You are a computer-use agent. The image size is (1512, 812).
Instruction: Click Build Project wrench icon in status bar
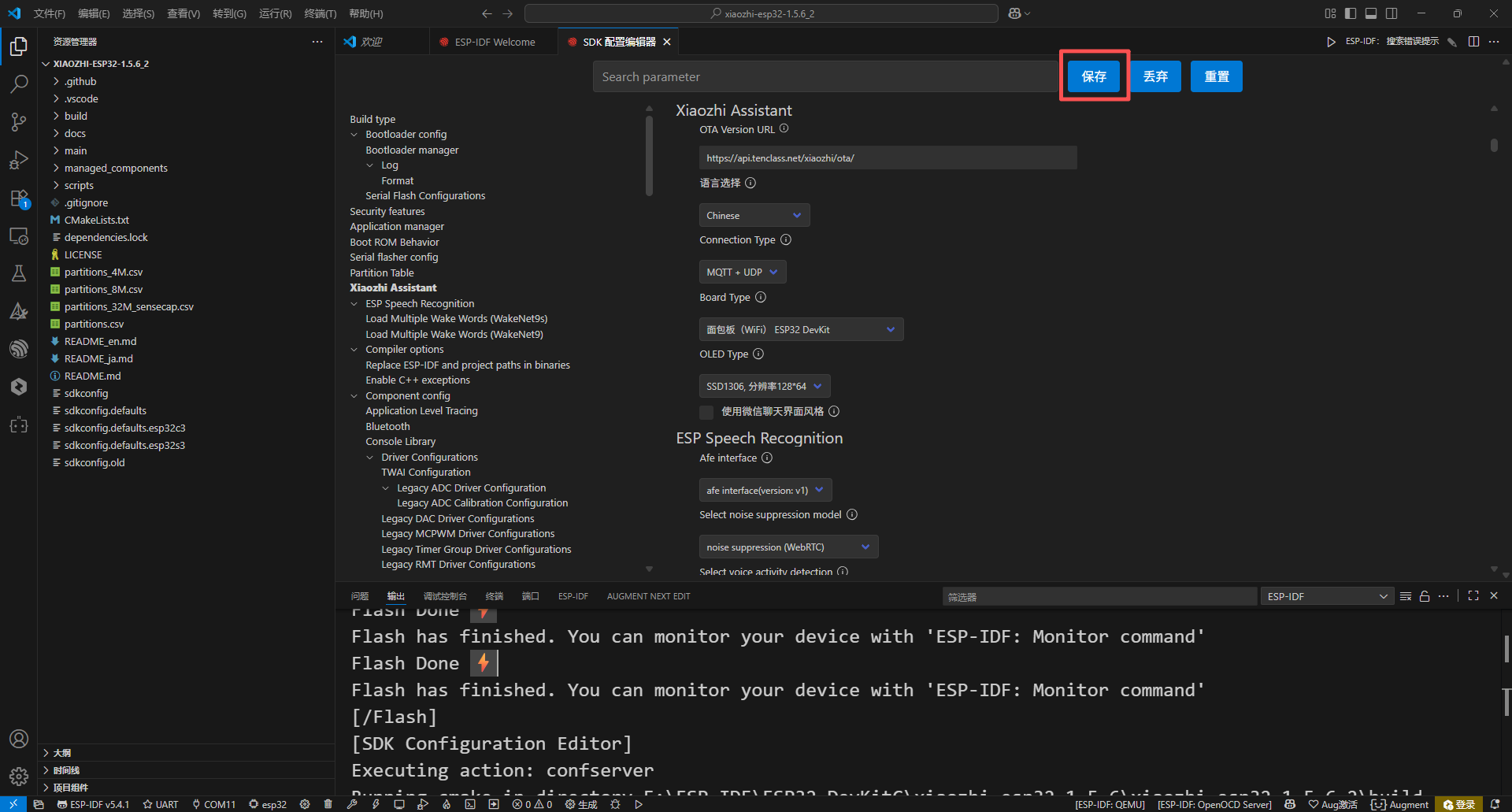[x=352, y=804]
